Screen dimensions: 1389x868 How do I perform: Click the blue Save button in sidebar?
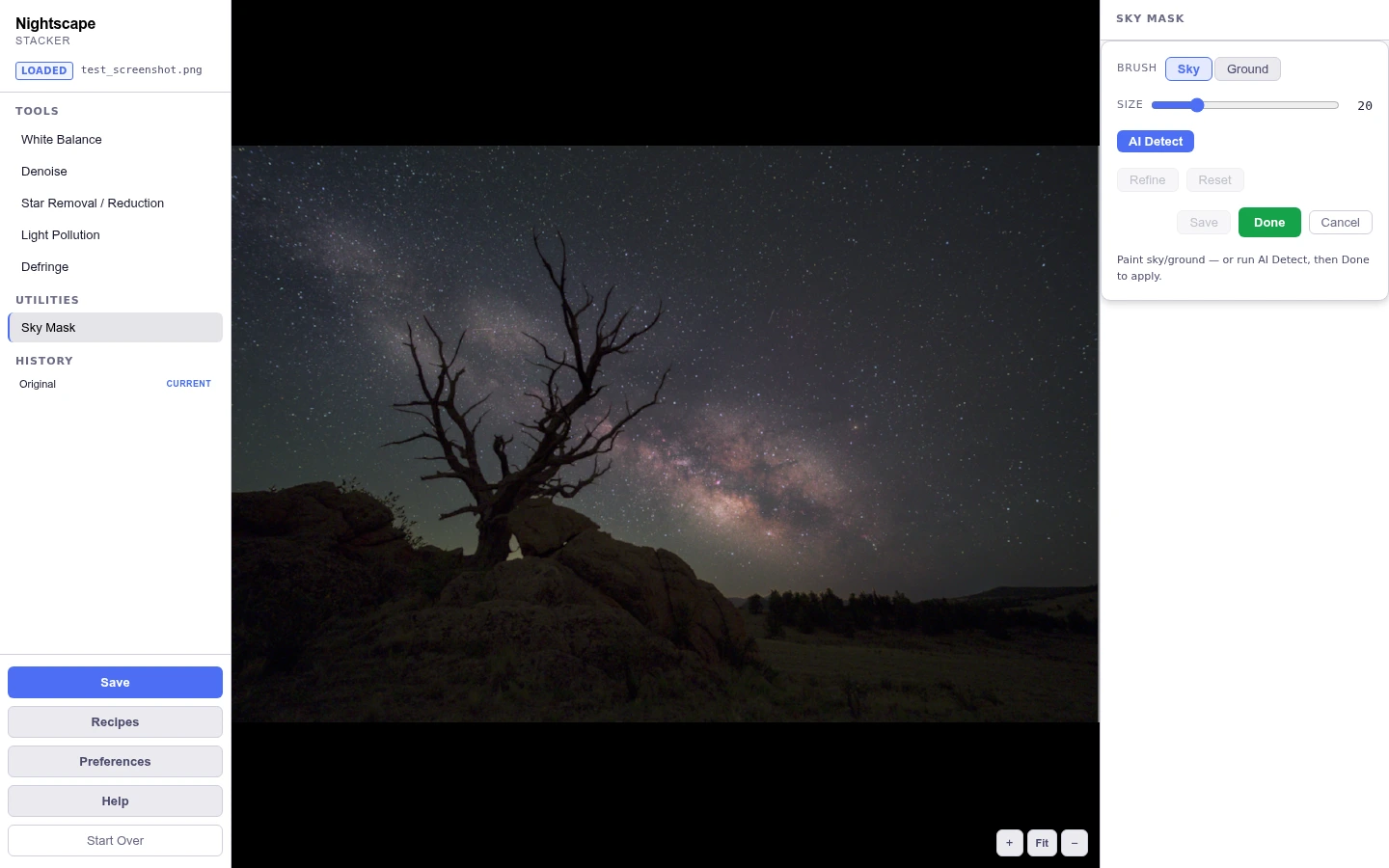coord(115,683)
